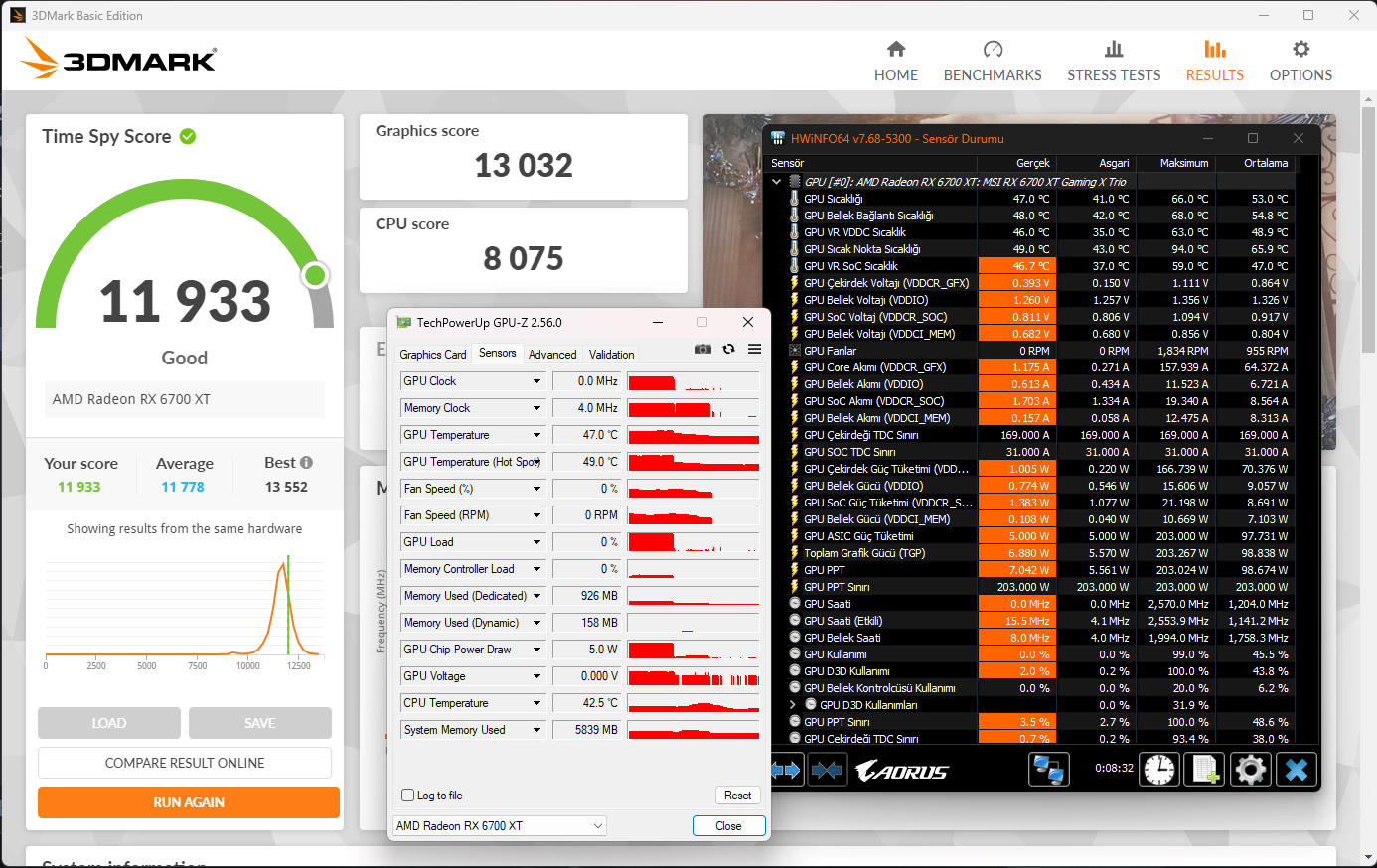
Task: Switch to GPU-Z Graphics Card tab
Action: [x=433, y=355]
